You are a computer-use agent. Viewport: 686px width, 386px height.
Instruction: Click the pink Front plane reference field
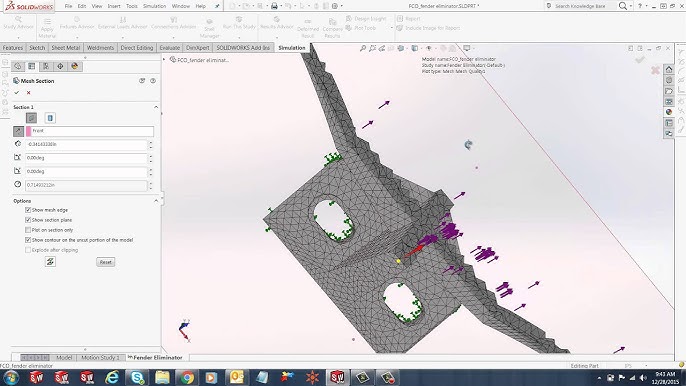click(90, 131)
